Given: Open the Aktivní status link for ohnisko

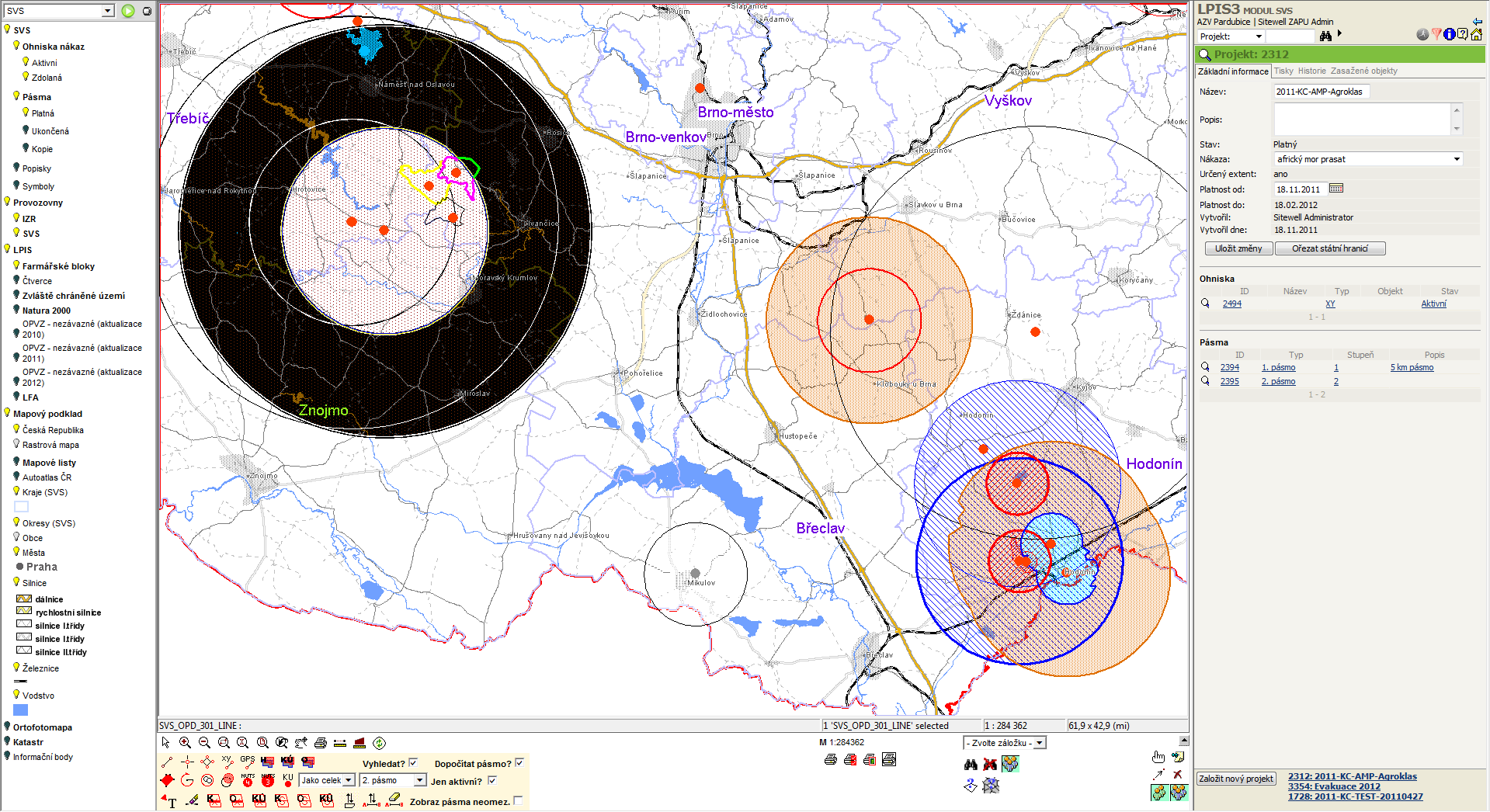Looking at the screenshot, I should pos(1433,304).
